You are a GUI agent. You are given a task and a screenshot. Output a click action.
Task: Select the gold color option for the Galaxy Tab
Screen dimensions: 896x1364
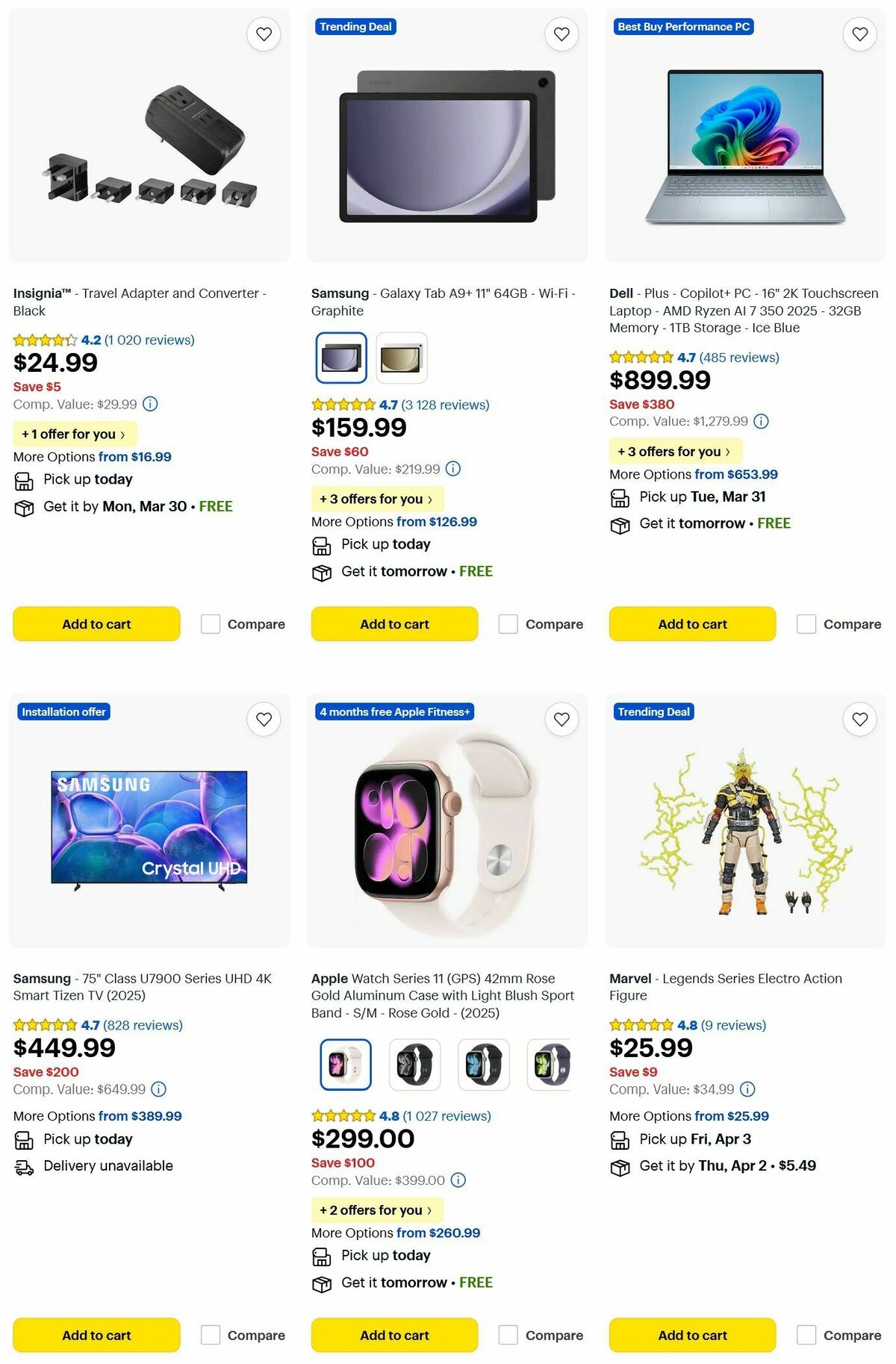pyautogui.click(x=402, y=357)
